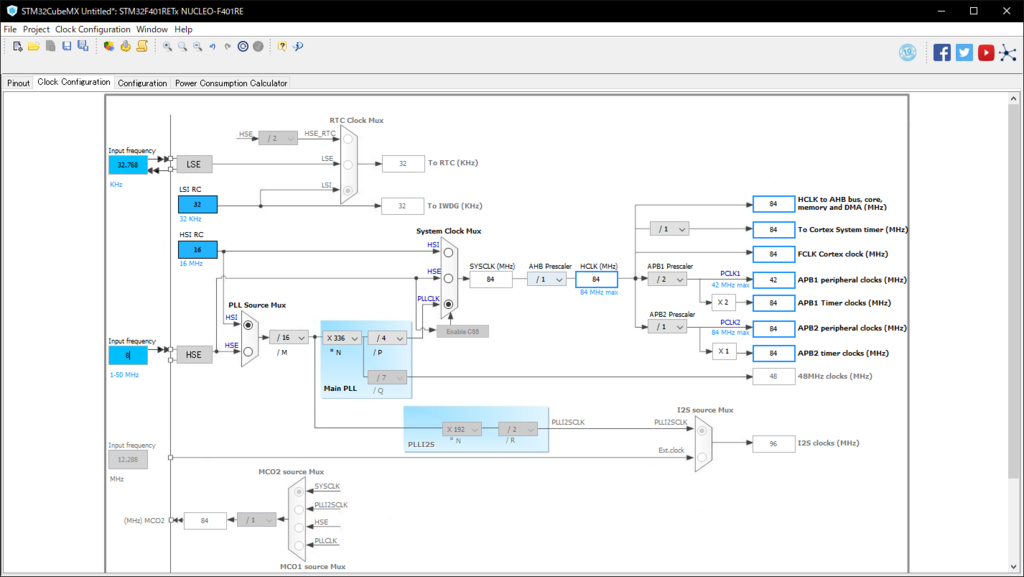Select HSE in PLL Source Mux
Viewport: 1024px width, 577px height.
248,352
